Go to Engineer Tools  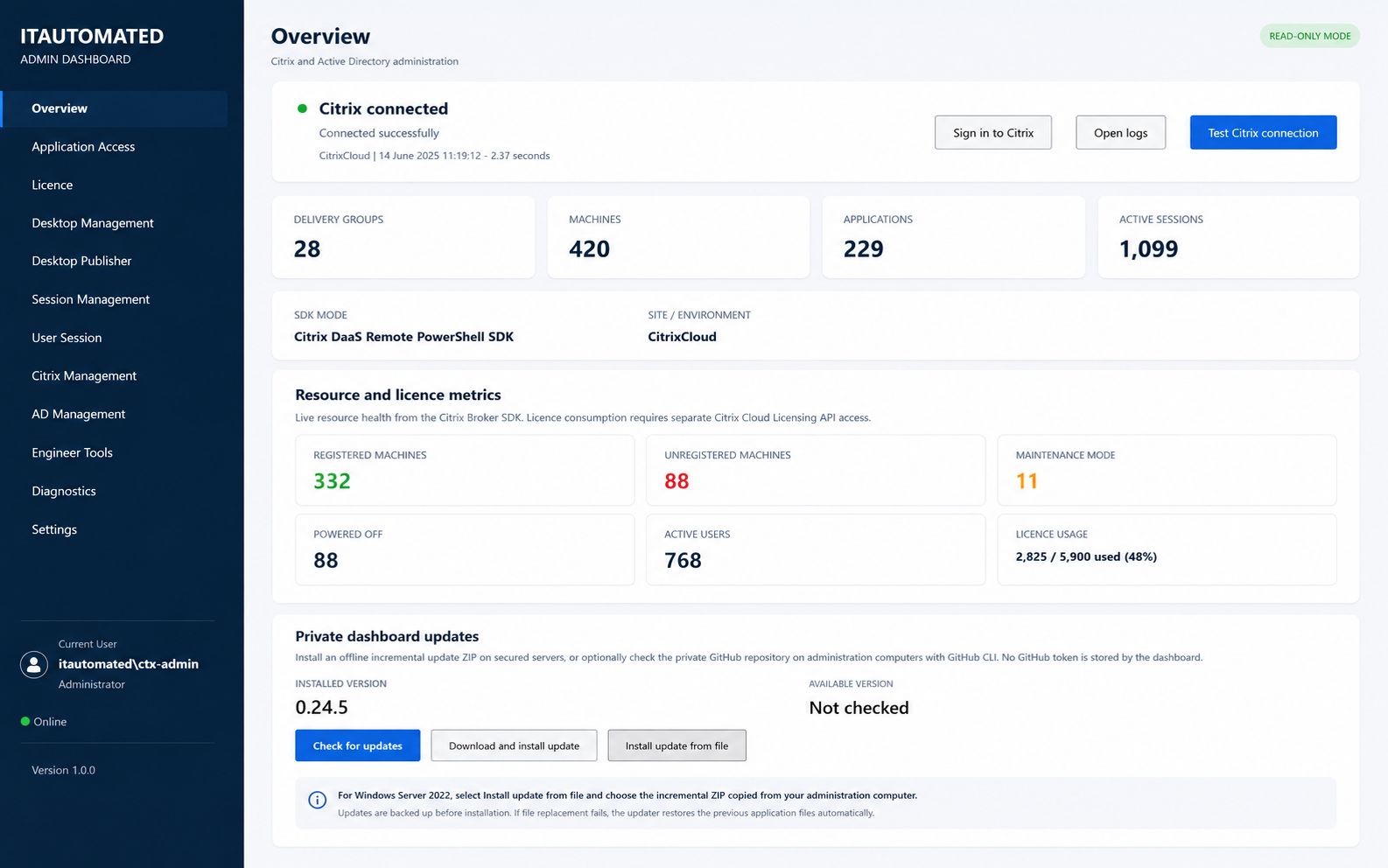pos(114,453)
